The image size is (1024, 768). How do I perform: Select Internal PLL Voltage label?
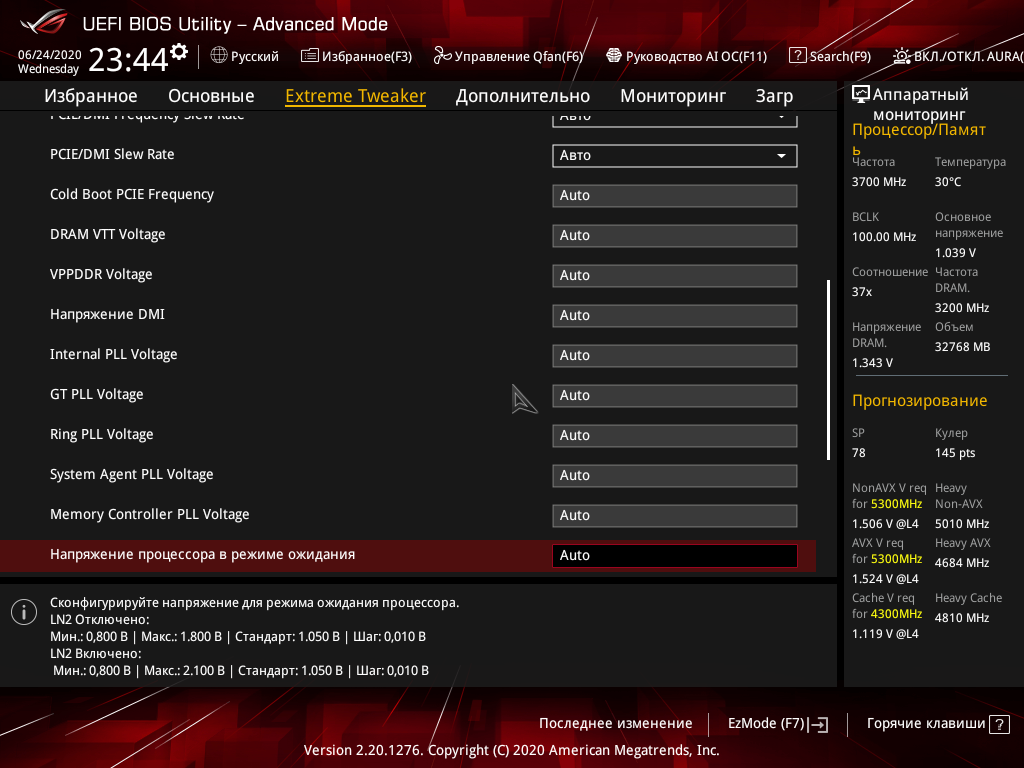[x=114, y=354]
